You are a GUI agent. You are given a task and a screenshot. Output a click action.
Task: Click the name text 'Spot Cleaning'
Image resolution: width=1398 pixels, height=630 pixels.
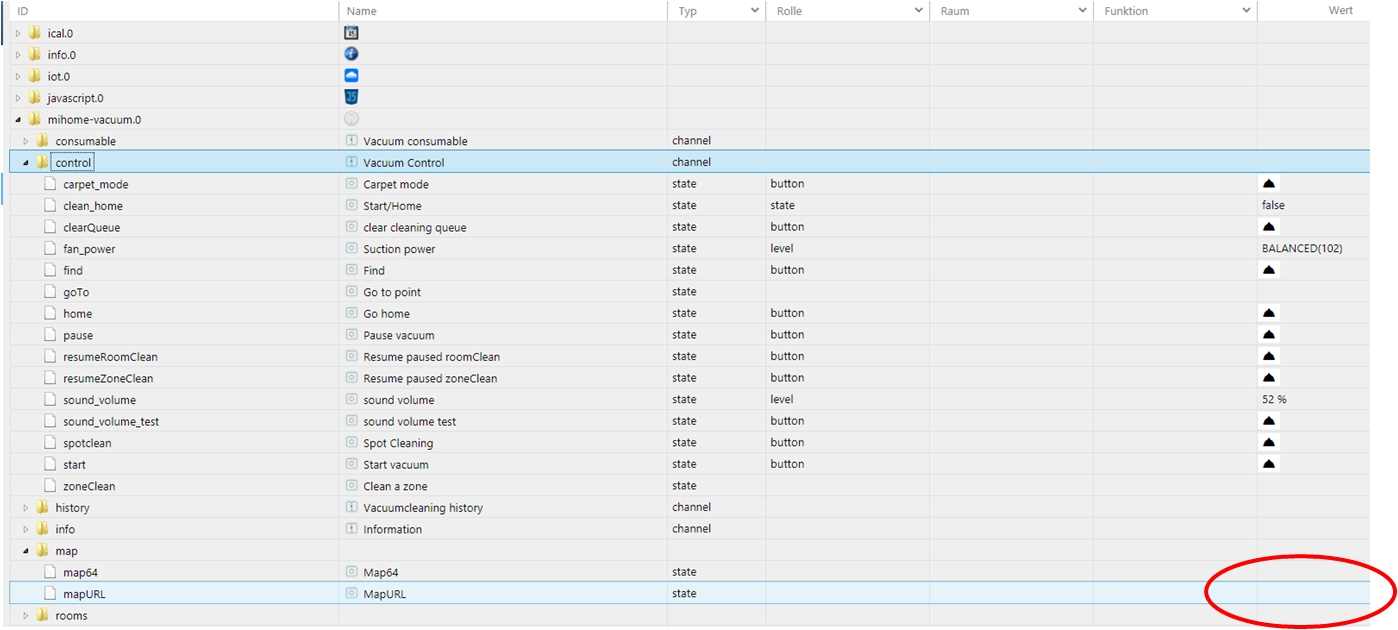tap(398, 443)
